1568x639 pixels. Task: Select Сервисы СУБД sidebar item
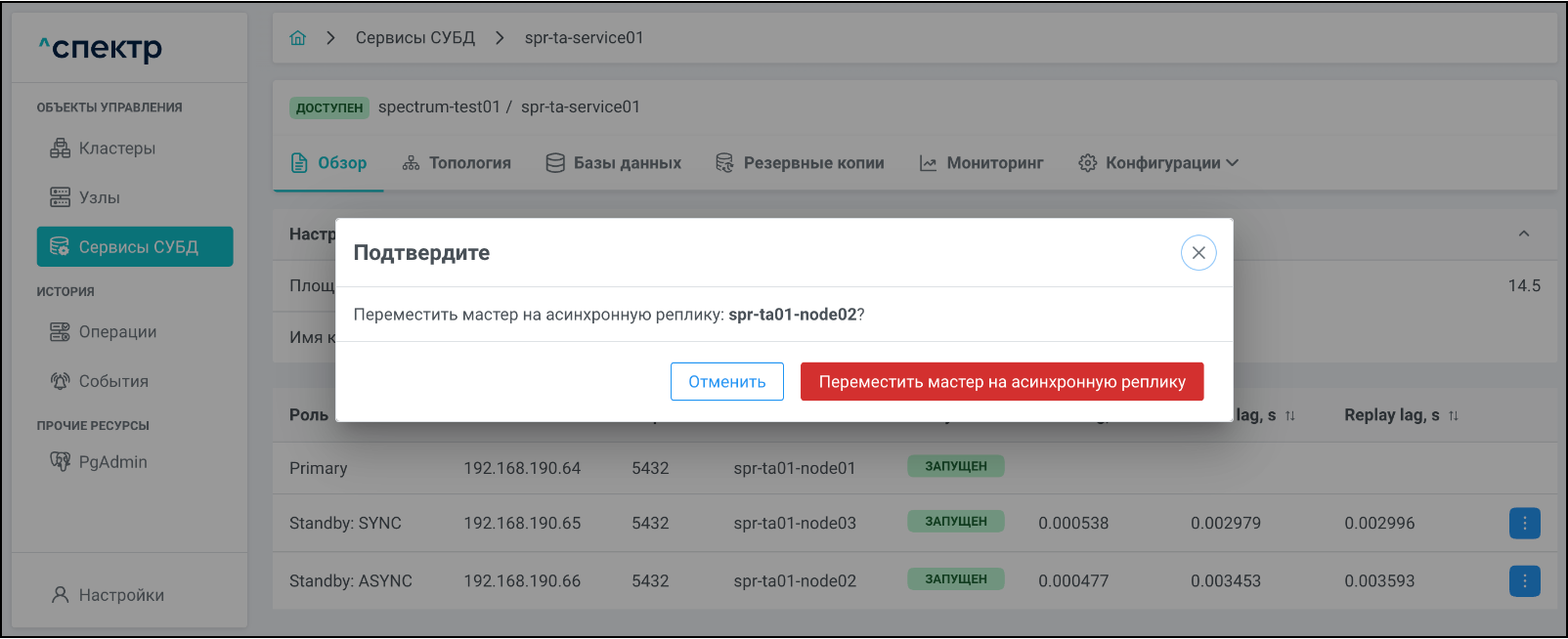pos(135,247)
